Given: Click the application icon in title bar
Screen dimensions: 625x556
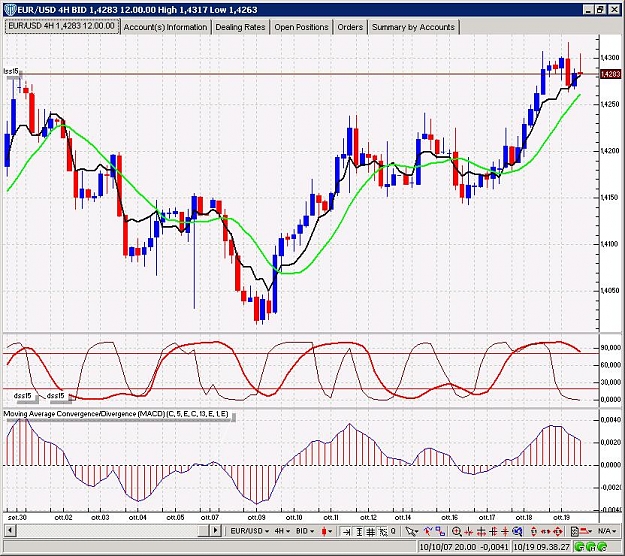Looking at the screenshot, I should coord(10,10).
